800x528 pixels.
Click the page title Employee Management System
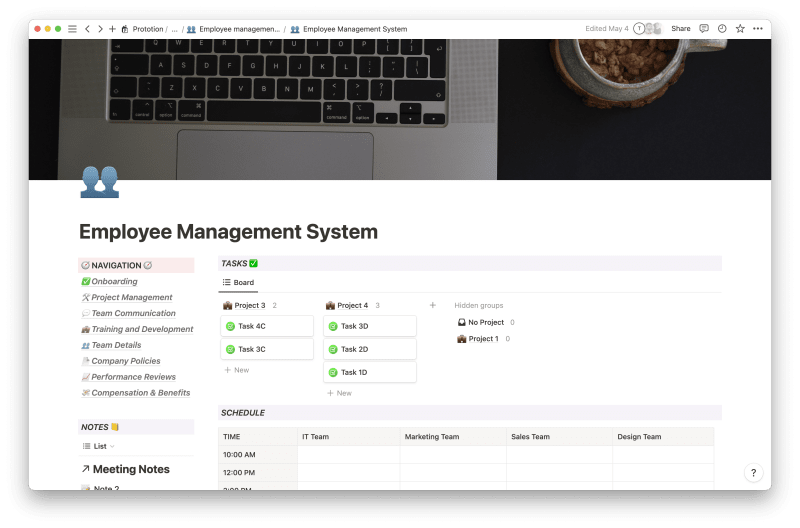(228, 232)
